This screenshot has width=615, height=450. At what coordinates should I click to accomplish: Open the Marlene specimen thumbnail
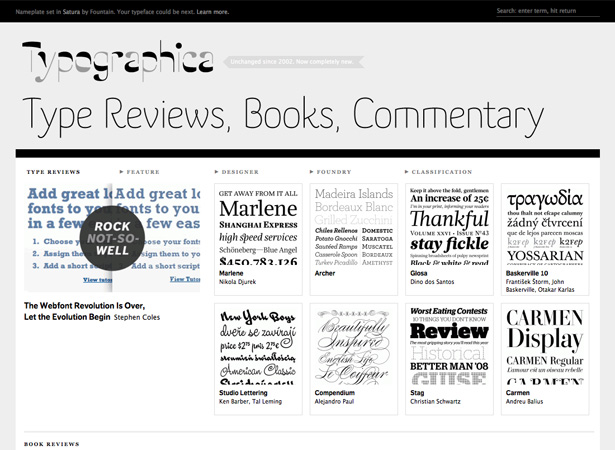258,227
